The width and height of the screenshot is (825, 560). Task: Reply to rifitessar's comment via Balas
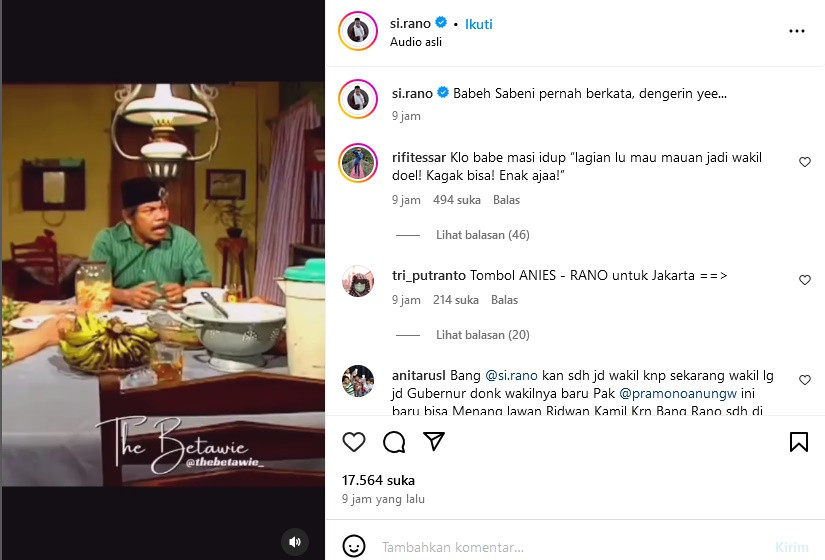click(506, 200)
